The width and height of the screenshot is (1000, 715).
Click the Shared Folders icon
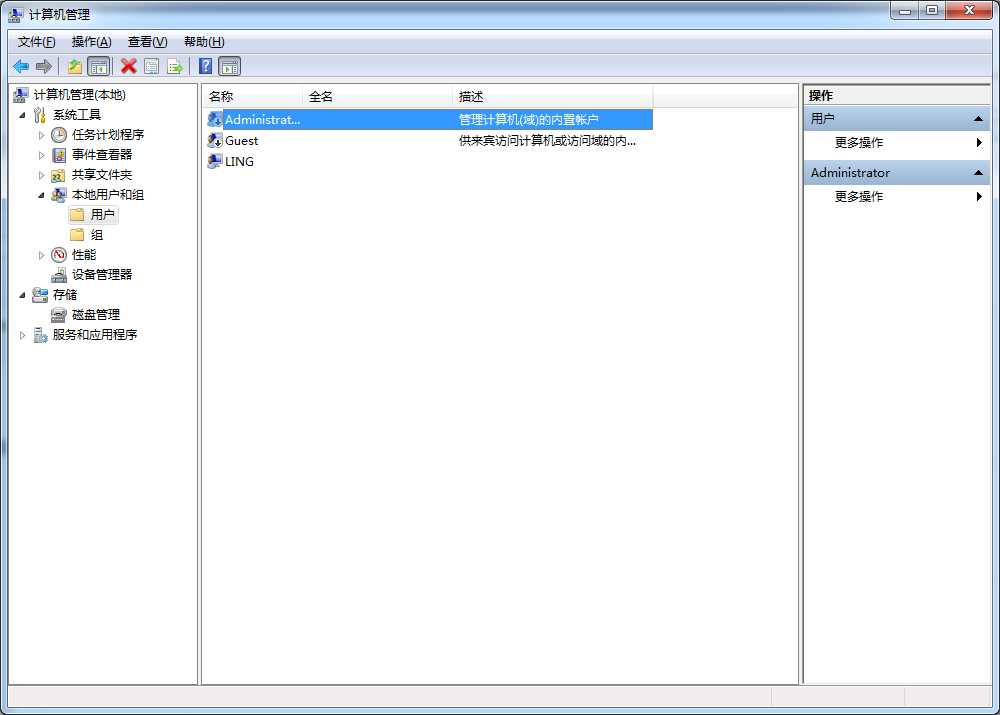(58, 175)
